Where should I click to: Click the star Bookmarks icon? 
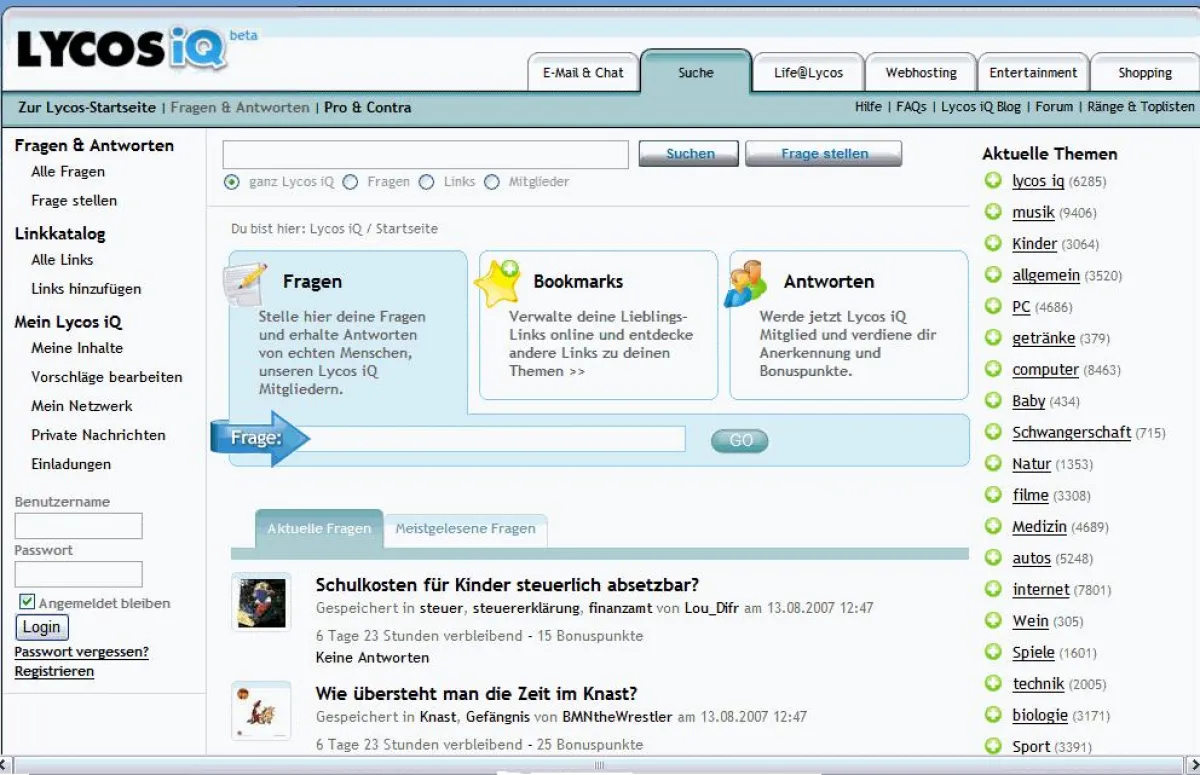(497, 283)
